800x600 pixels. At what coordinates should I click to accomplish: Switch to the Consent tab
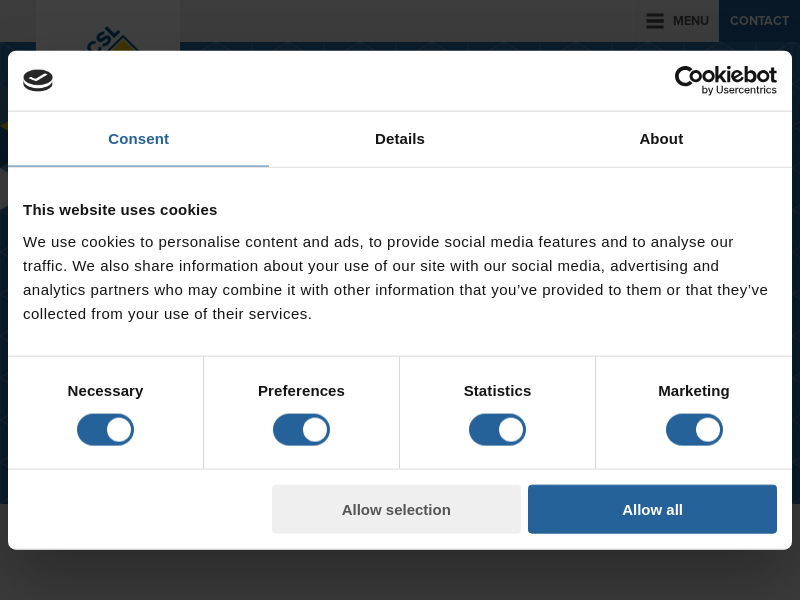(138, 139)
